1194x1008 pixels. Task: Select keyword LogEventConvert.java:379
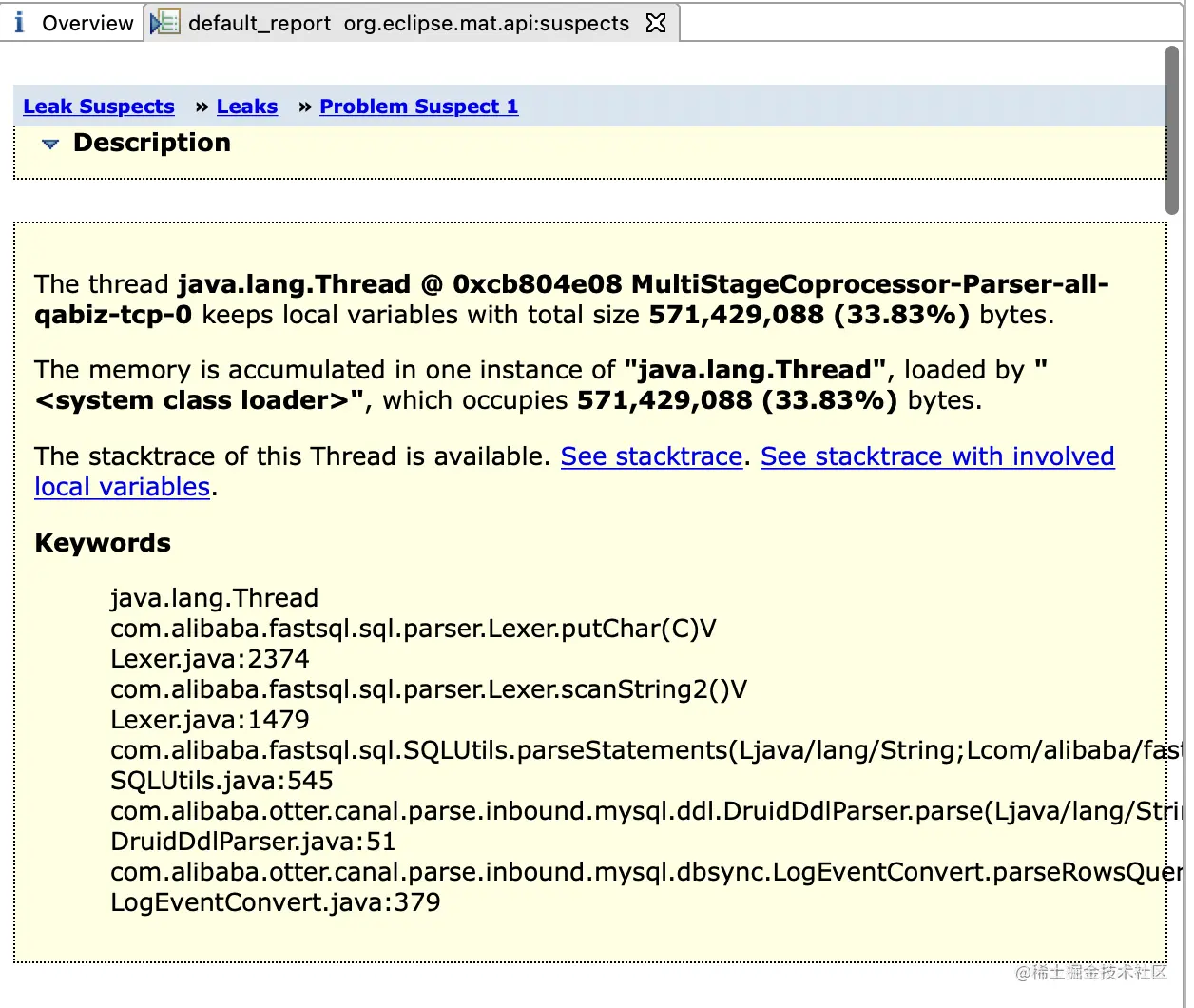tap(276, 902)
